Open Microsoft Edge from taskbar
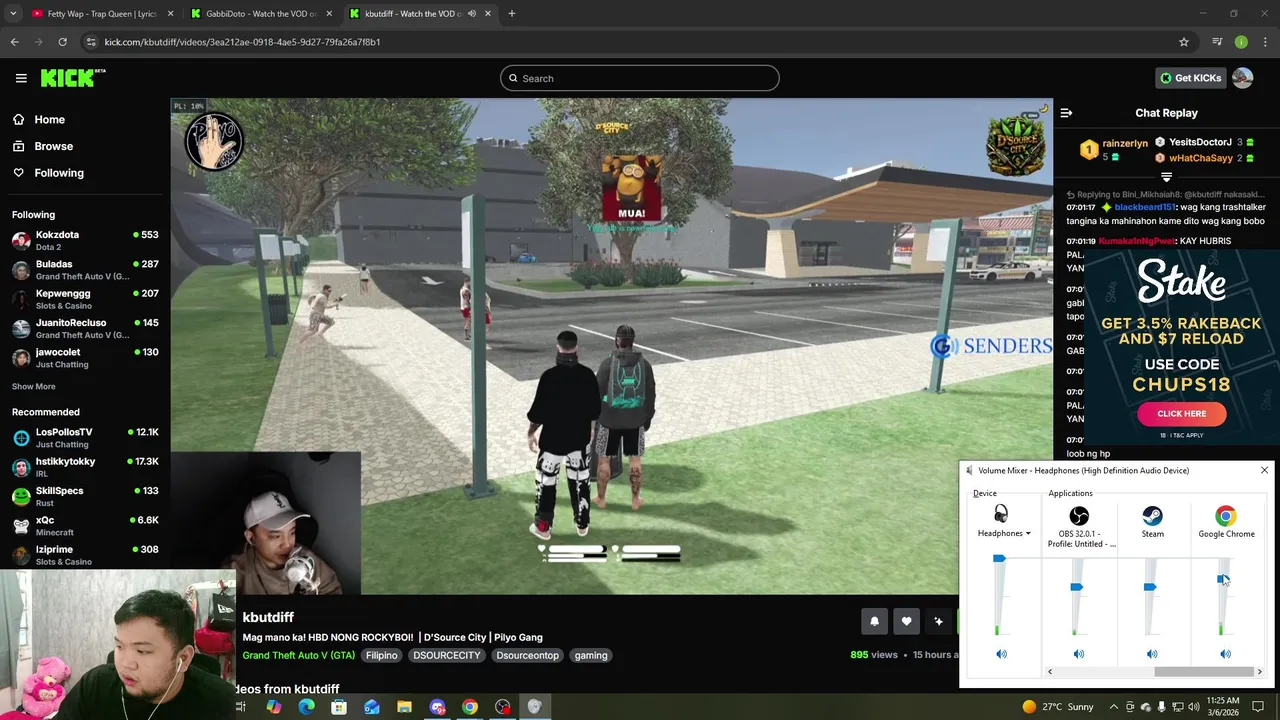The image size is (1280, 720). (306, 707)
